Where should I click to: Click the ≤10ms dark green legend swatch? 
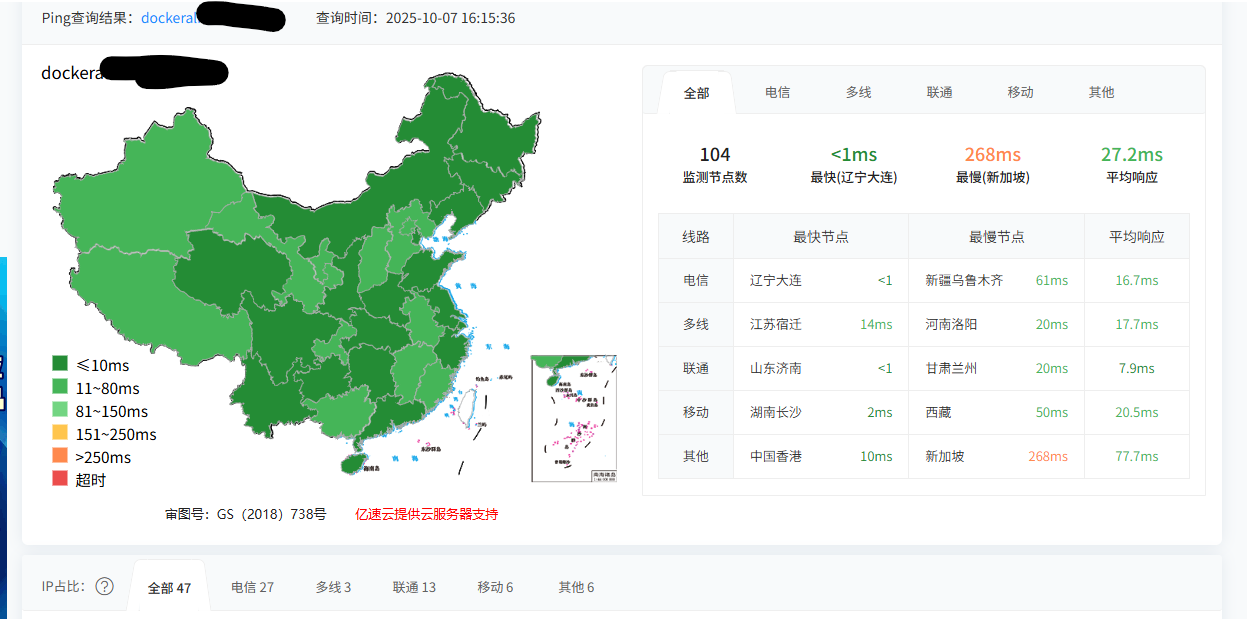click(x=60, y=365)
